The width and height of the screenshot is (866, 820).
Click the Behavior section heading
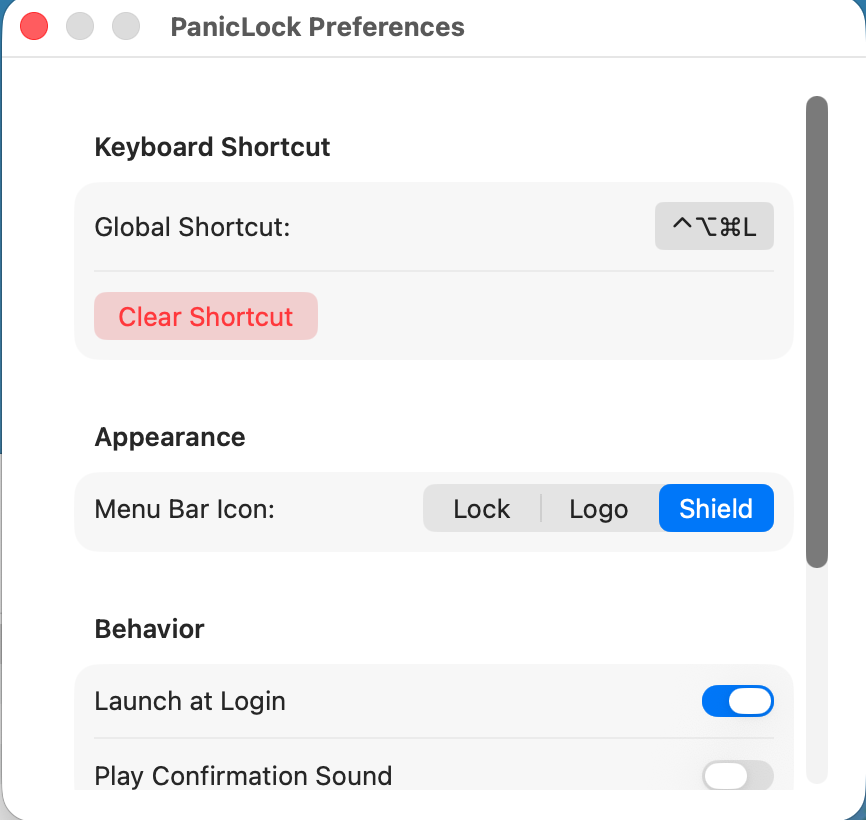149,629
